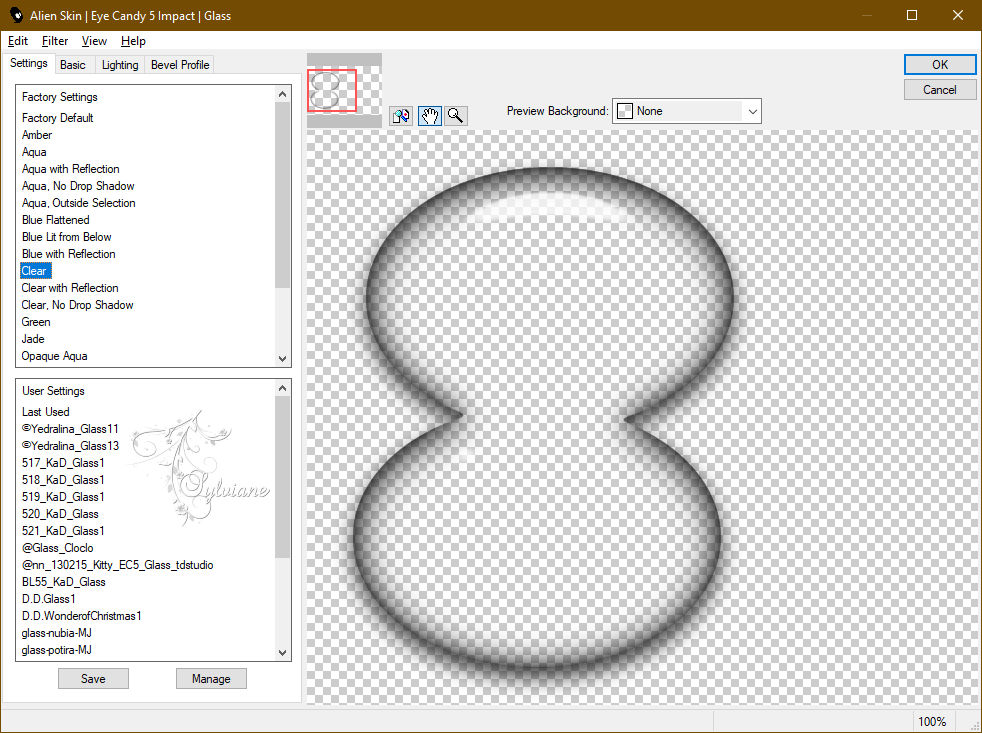
Task: Select ©Yedralina_Glass13 user setting
Action: (x=70, y=445)
